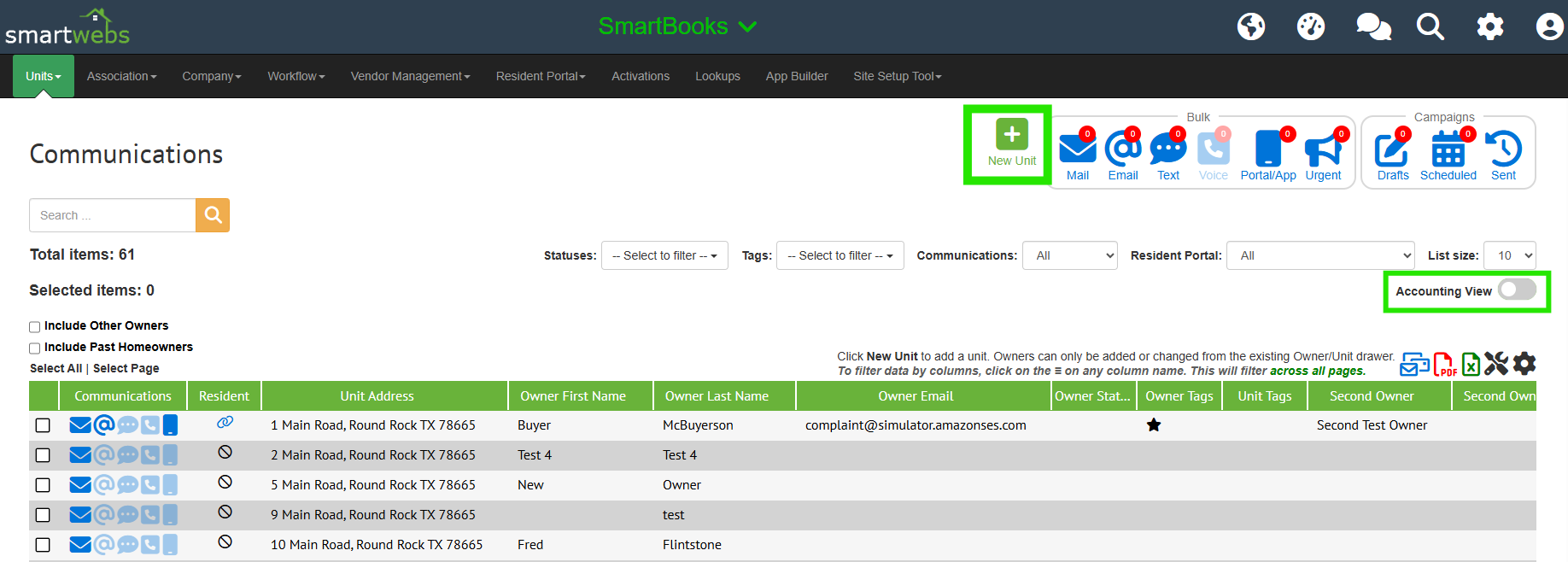
Task: Toggle the Accounting View switch
Action: point(1517,290)
